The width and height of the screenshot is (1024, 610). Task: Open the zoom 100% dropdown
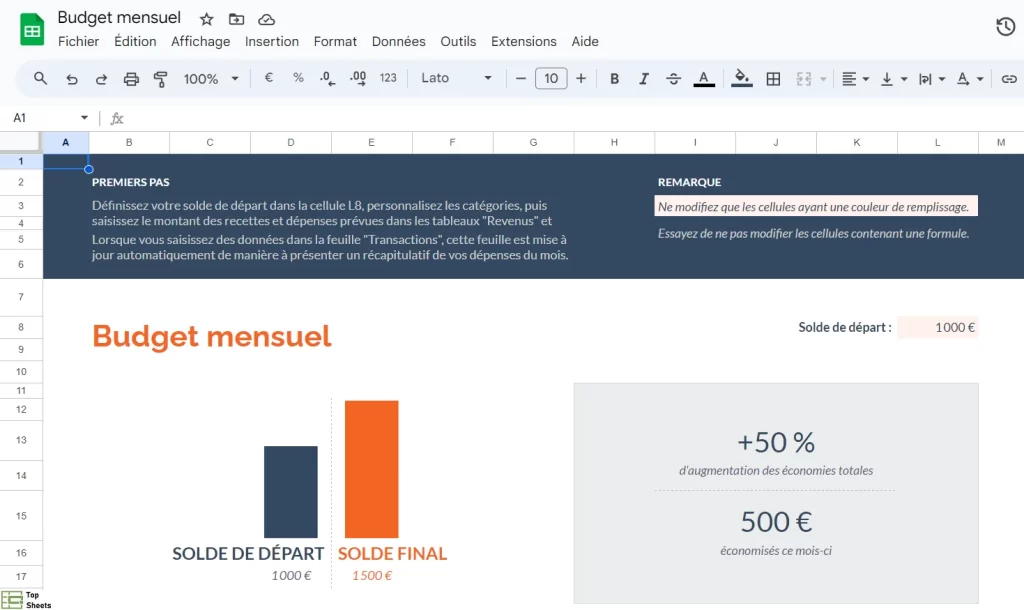pyautogui.click(x=211, y=79)
